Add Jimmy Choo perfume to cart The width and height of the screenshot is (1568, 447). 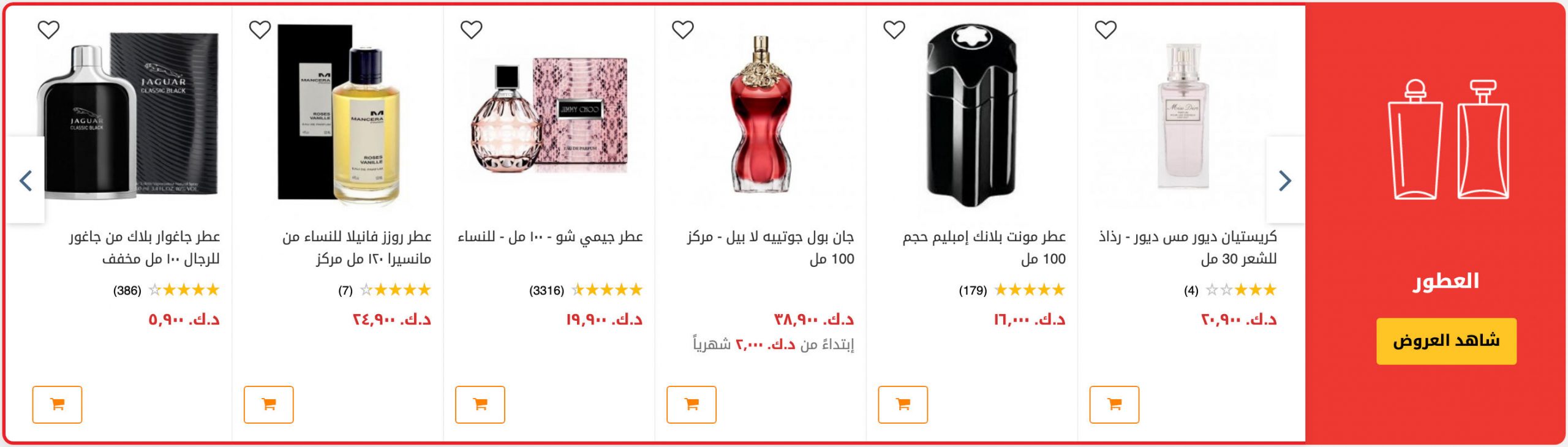pos(480,404)
